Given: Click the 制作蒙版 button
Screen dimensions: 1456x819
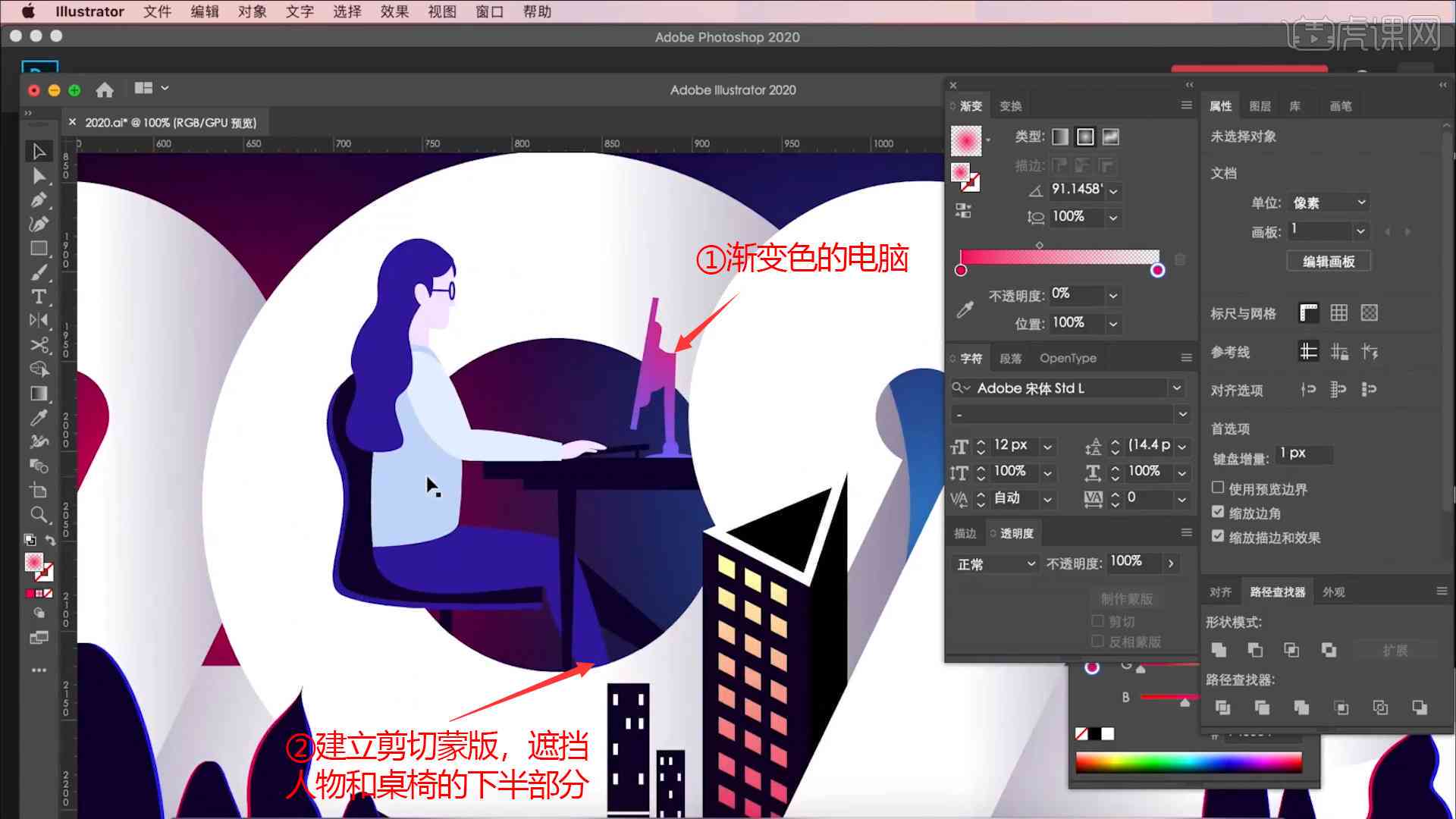Looking at the screenshot, I should coord(1126,598).
